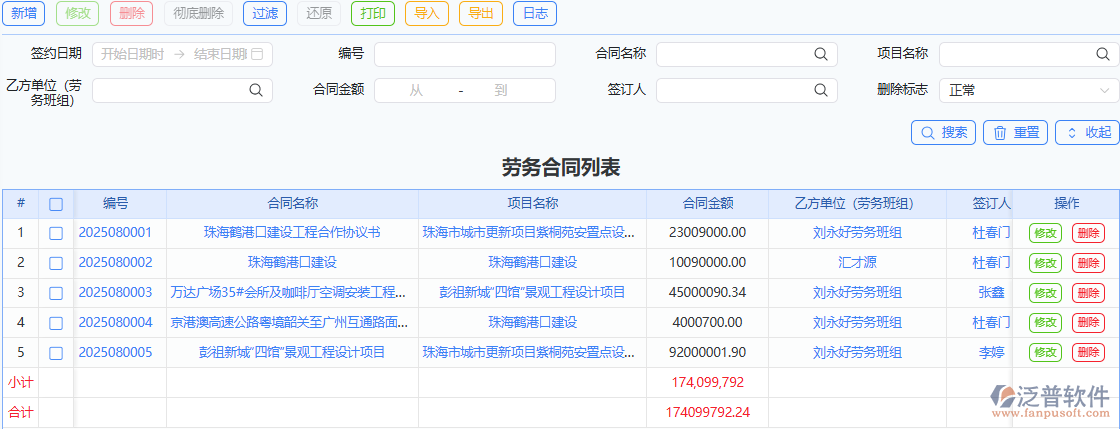Click signer 张鑫 in row 3
The width and height of the screenshot is (1120, 429).
pos(991,293)
